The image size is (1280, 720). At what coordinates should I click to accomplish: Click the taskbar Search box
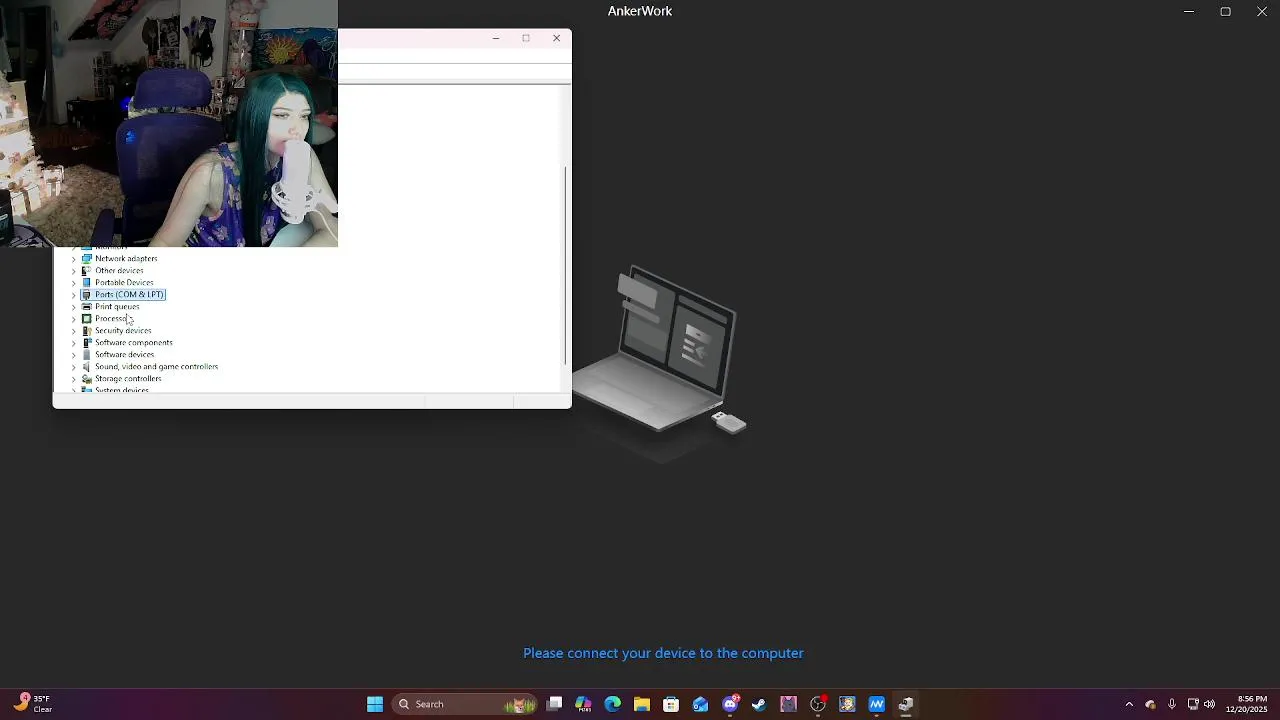(x=465, y=704)
